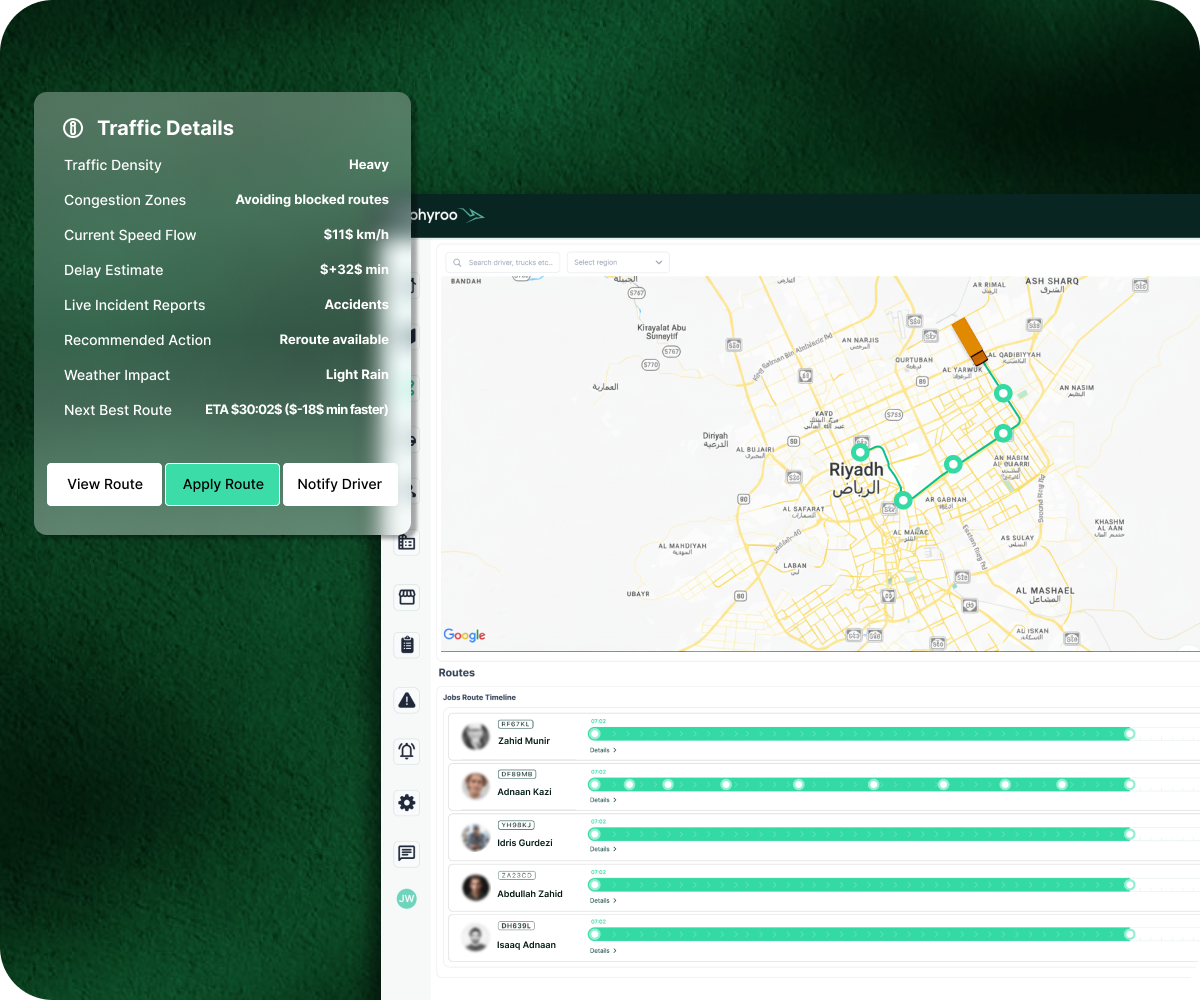The width and height of the screenshot is (1200, 1000).
Task: Click the JW user avatar
Action: pyautogui.click(x=407, y=899)
